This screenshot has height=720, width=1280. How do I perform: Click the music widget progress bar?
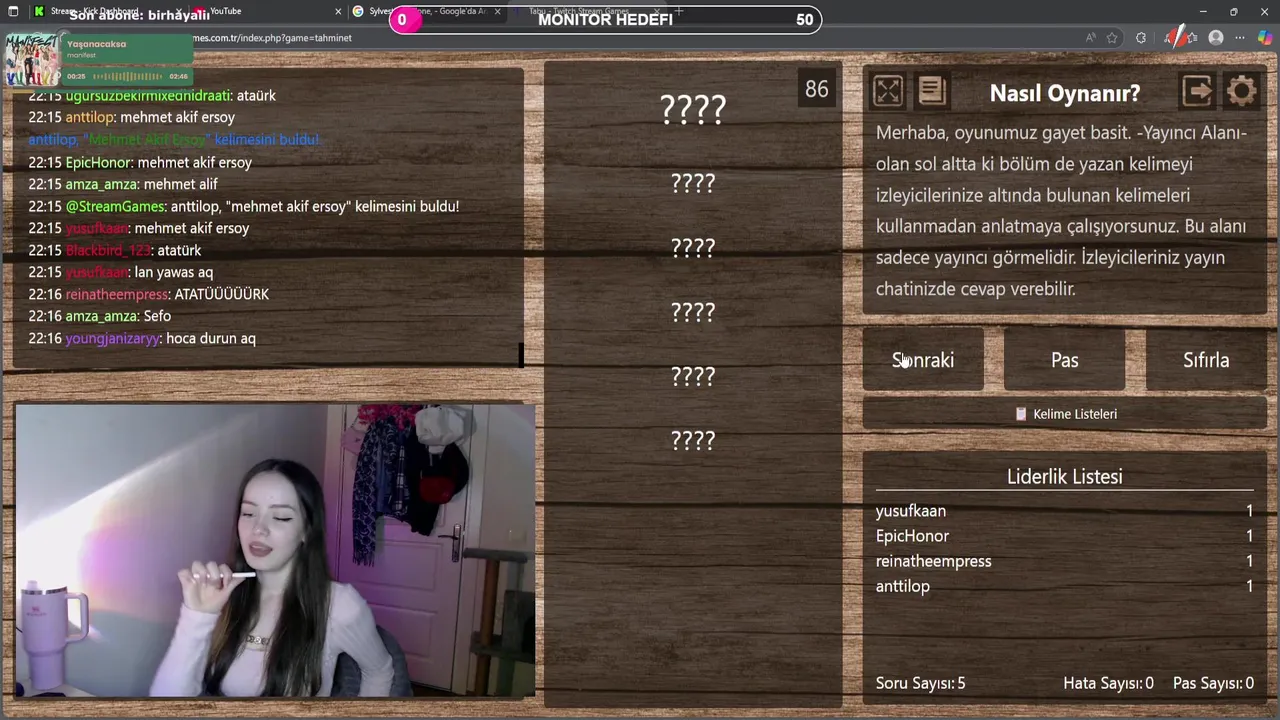pyautogui.click(x=129, y=76)
